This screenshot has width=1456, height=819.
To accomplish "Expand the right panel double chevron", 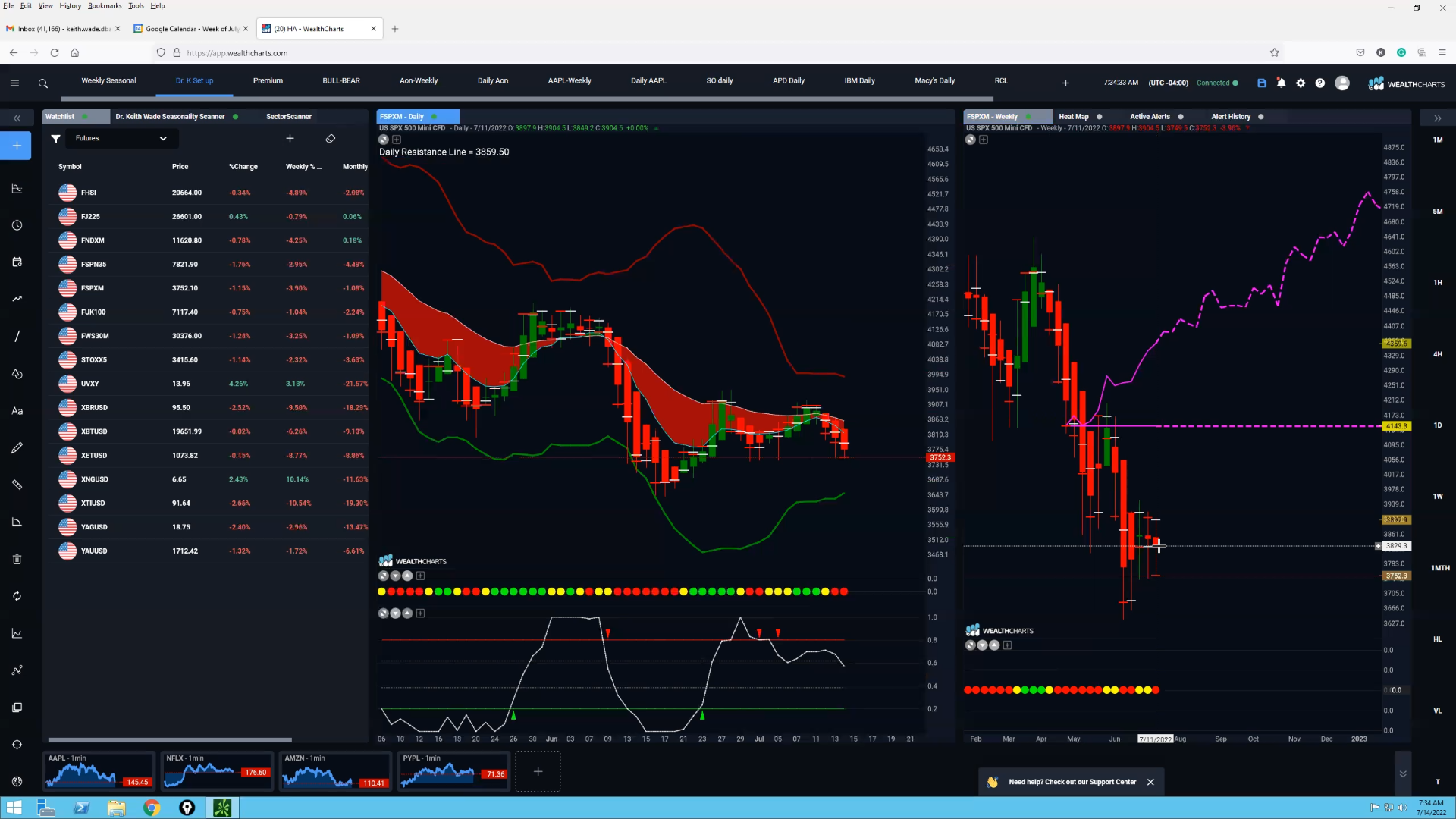I will click(x=1437, y=118).
